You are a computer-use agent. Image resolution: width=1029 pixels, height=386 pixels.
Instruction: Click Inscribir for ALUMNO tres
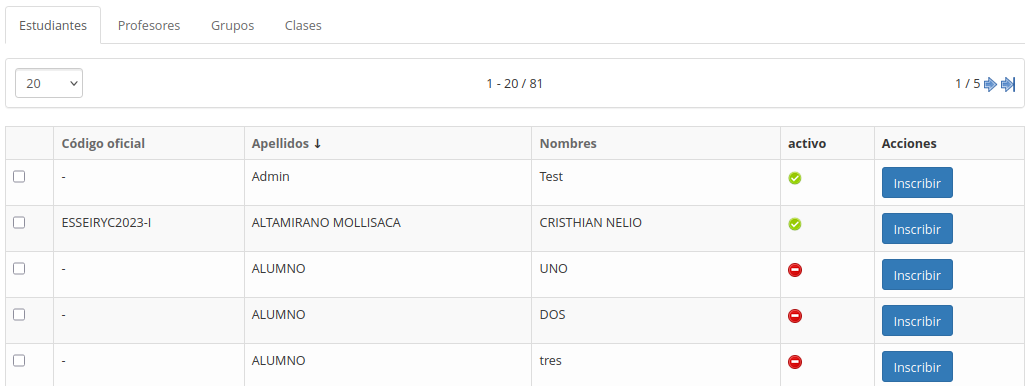[917, 367]
